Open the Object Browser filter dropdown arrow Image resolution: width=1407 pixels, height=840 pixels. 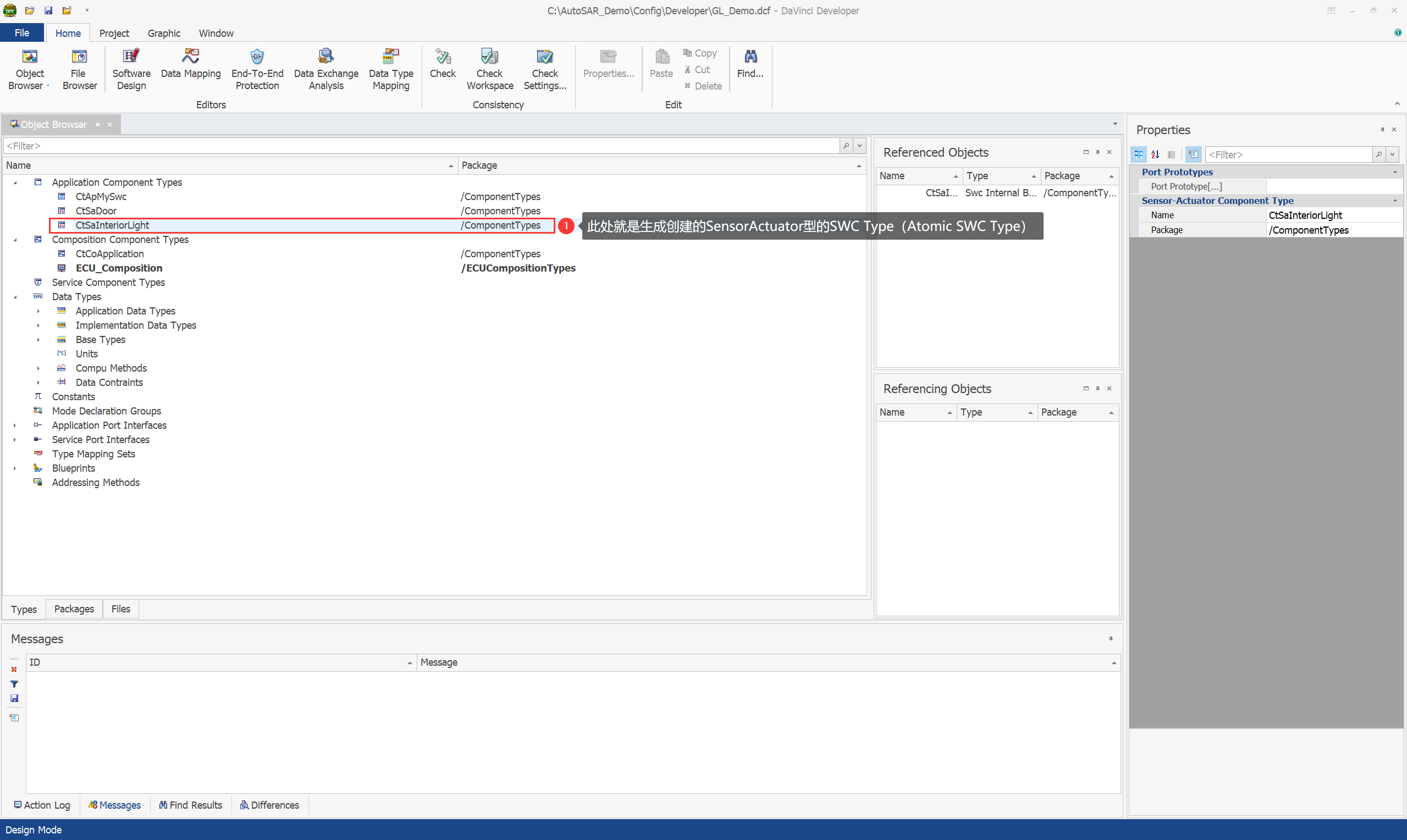(x=860, y=146)
